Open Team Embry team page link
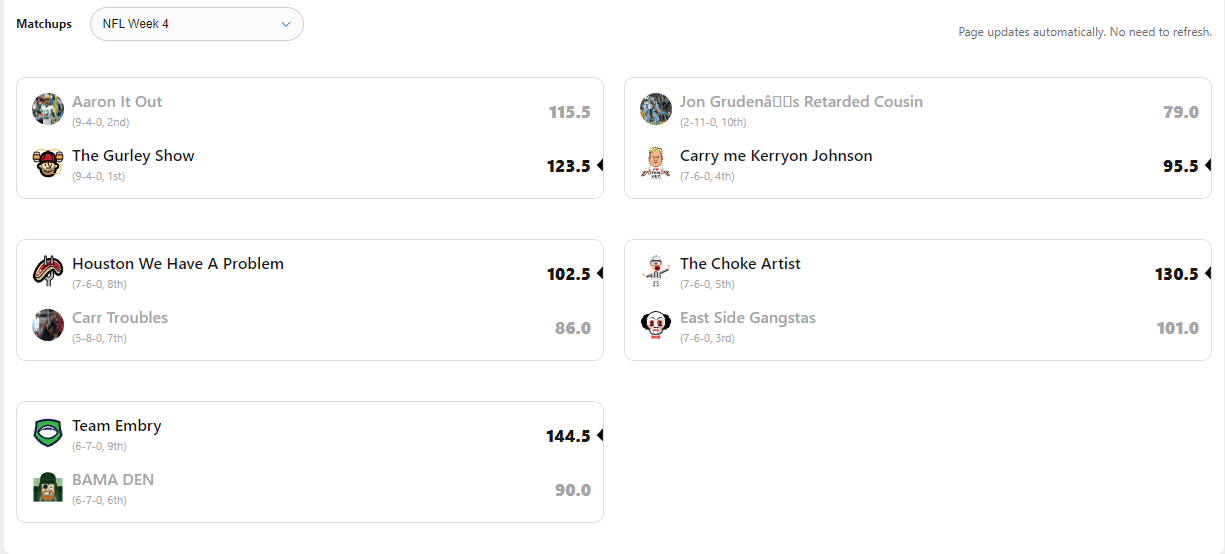Image resolution: width=1225 pixels, height=554 pixels. (x=116, y=426)
